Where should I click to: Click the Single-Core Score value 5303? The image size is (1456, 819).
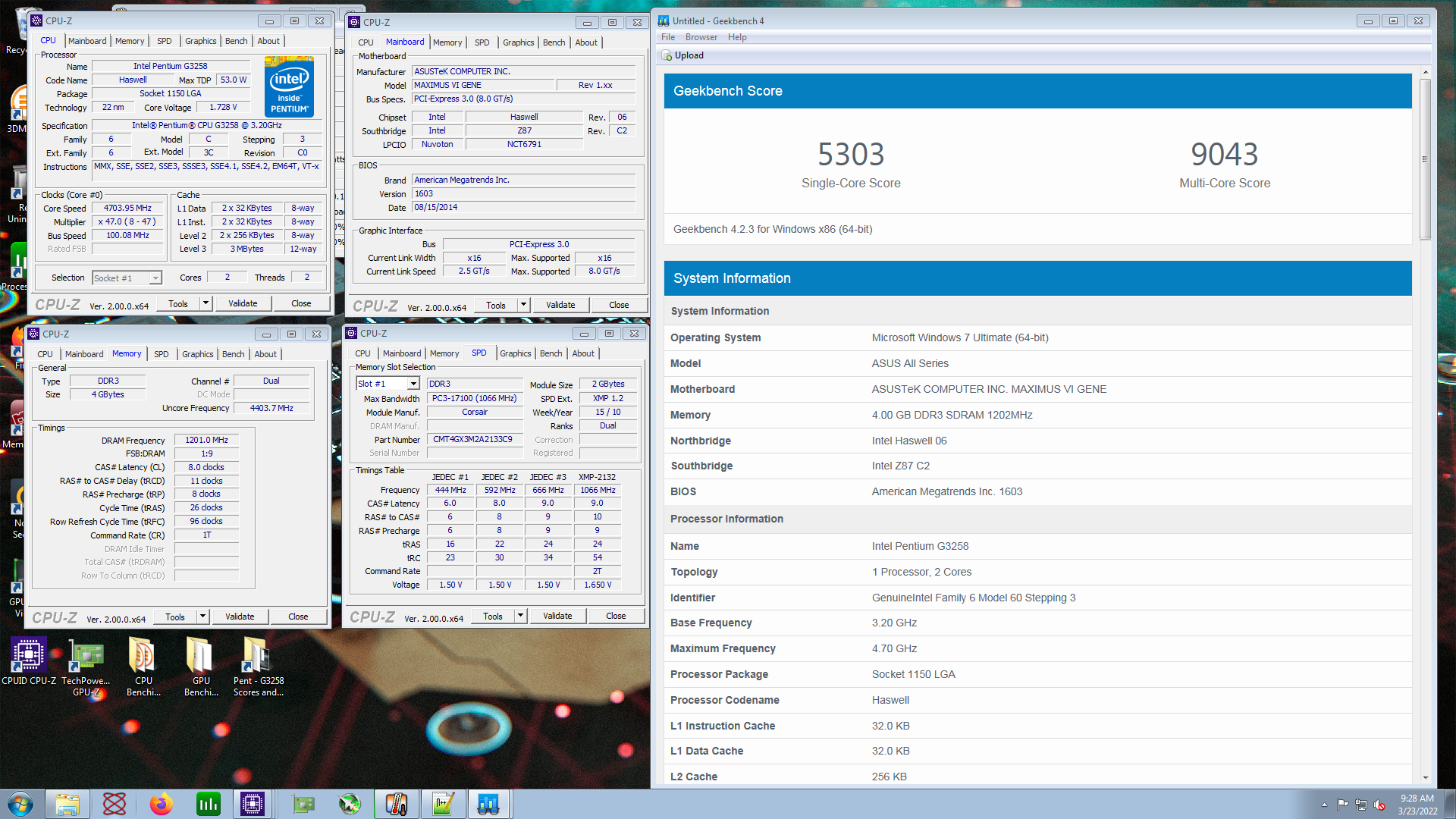[x=851, y=155]
